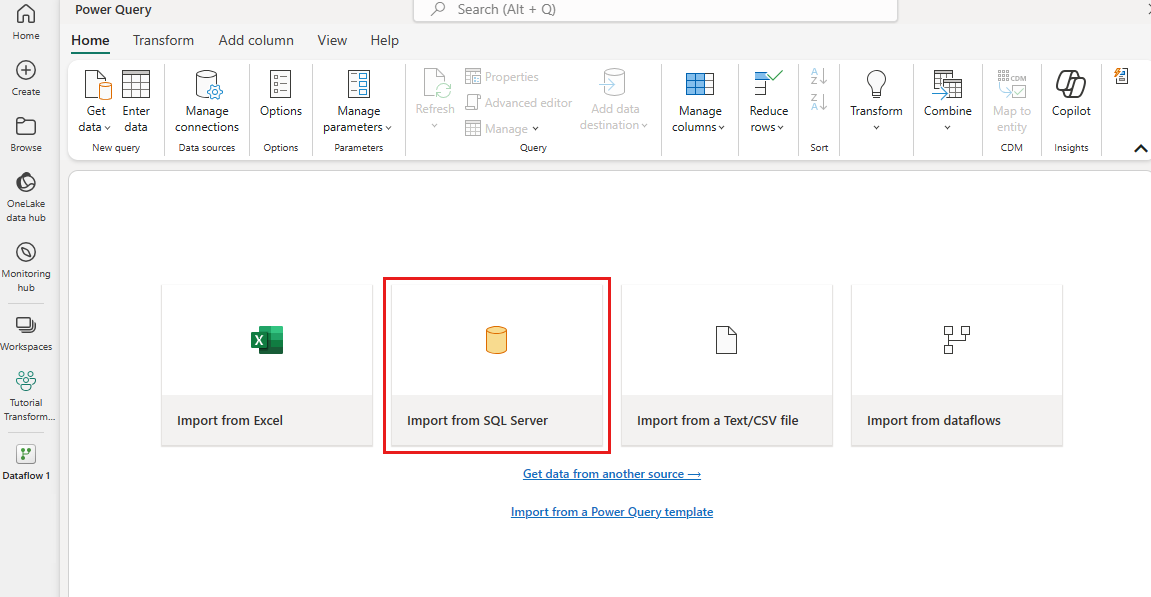Open Workspaces in sidebar
Image resolution: width=1151 pixels, height=597 pixels.
pos(26,333)
